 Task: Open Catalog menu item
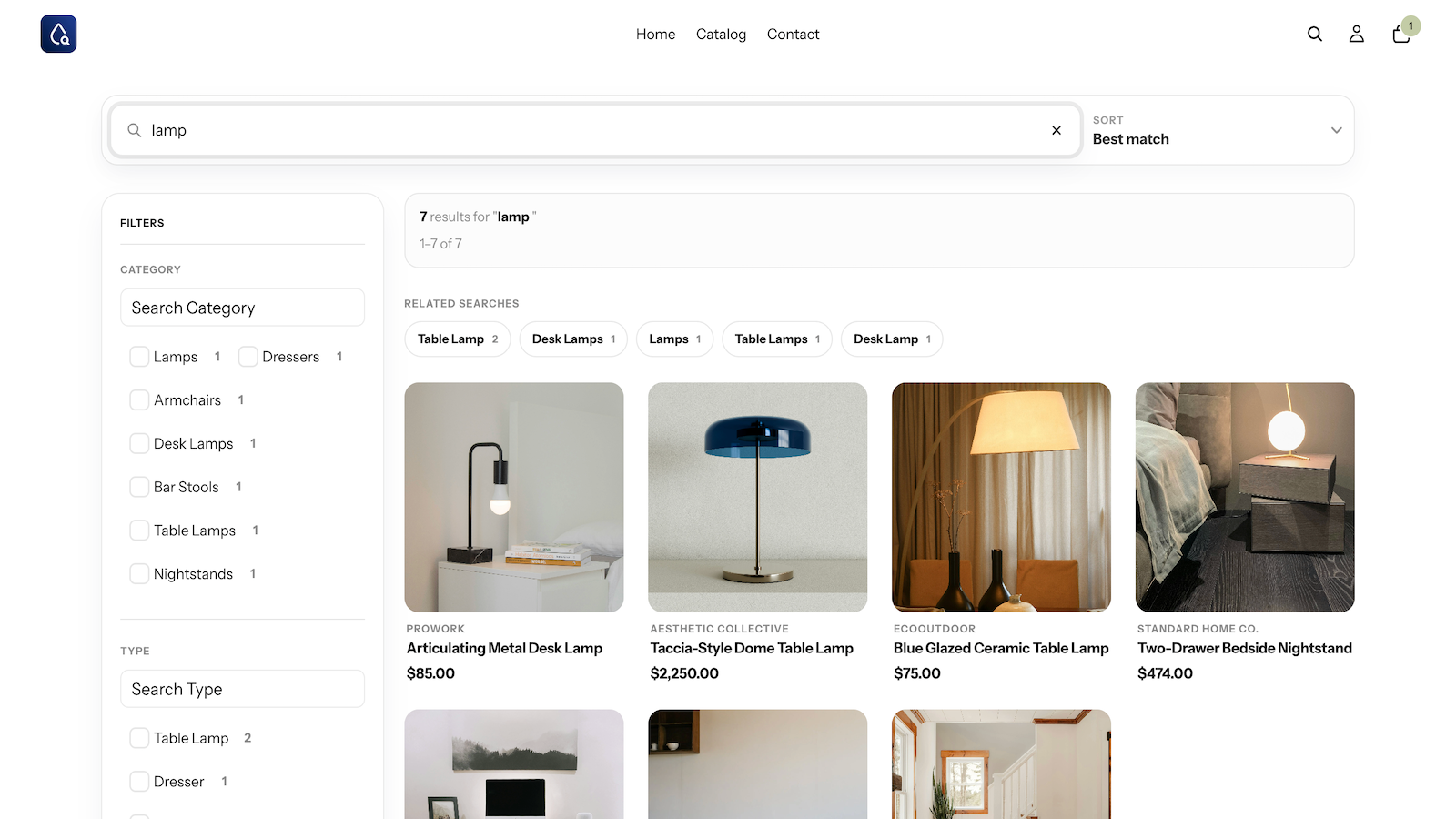tap(721, 34)
